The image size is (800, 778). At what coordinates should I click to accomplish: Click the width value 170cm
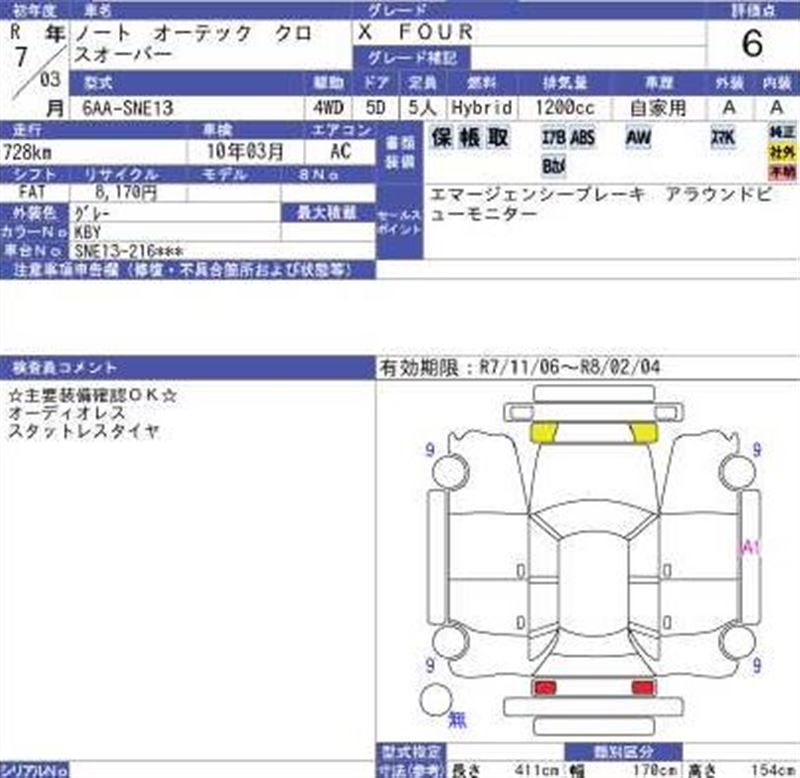point(656,770)
